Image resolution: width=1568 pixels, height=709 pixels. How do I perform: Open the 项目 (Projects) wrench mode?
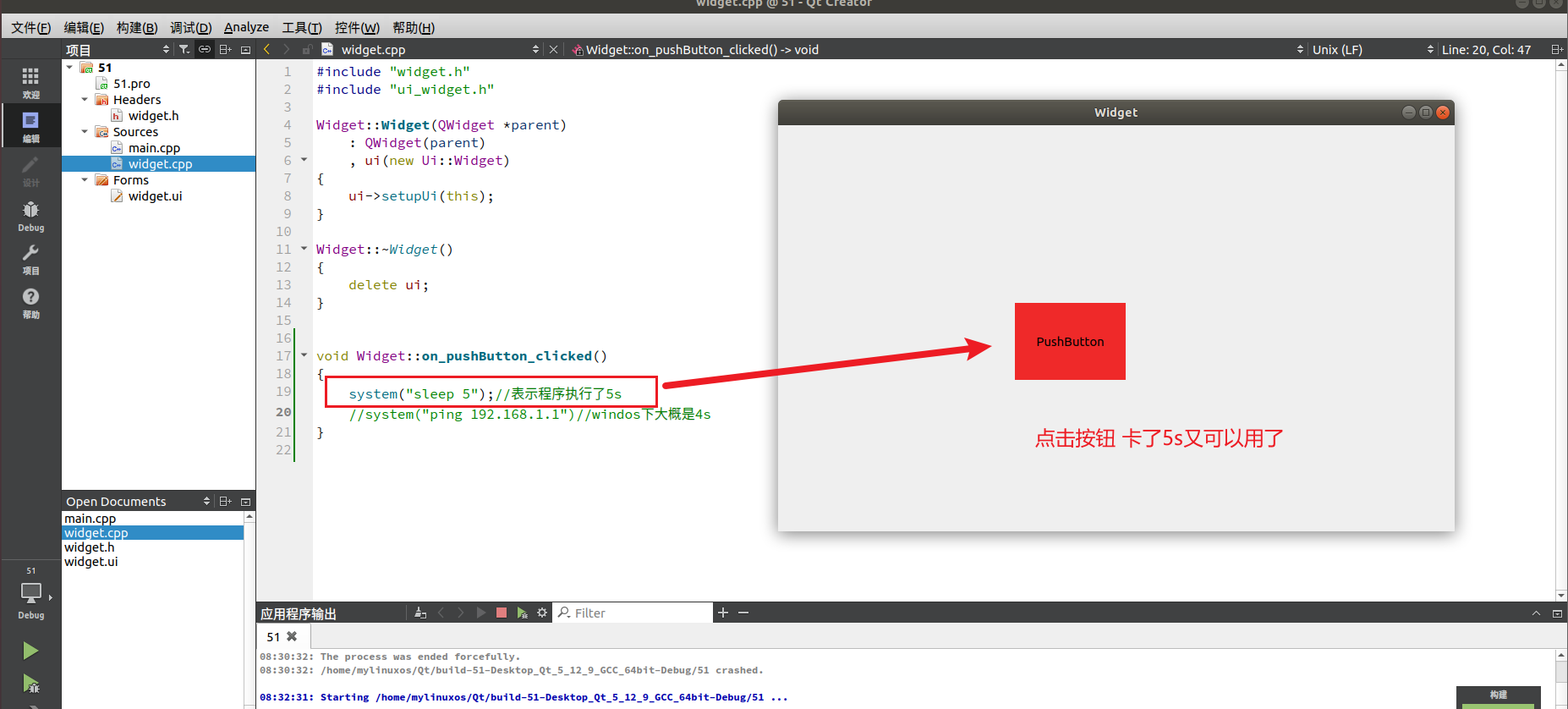[x=30, y=259]
